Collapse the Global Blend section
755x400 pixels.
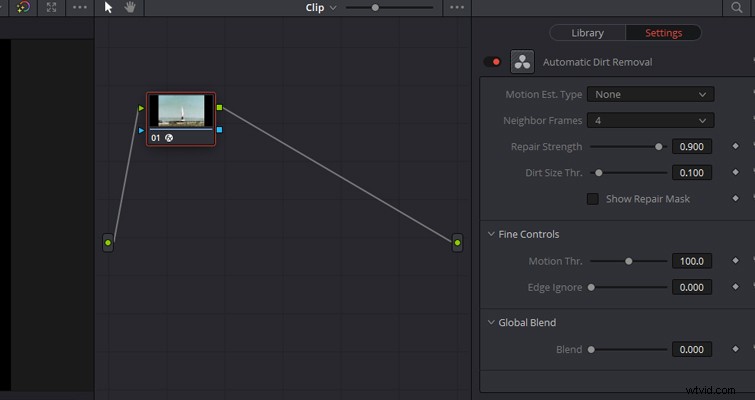click(491, 323)
